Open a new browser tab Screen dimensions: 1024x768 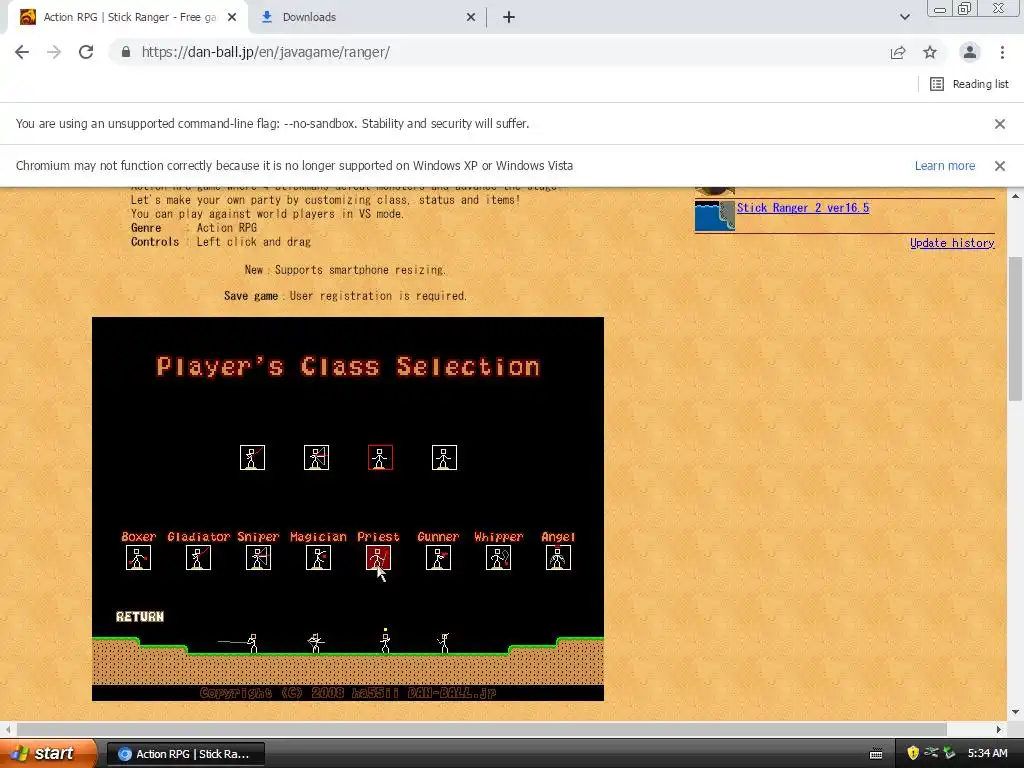509,17
